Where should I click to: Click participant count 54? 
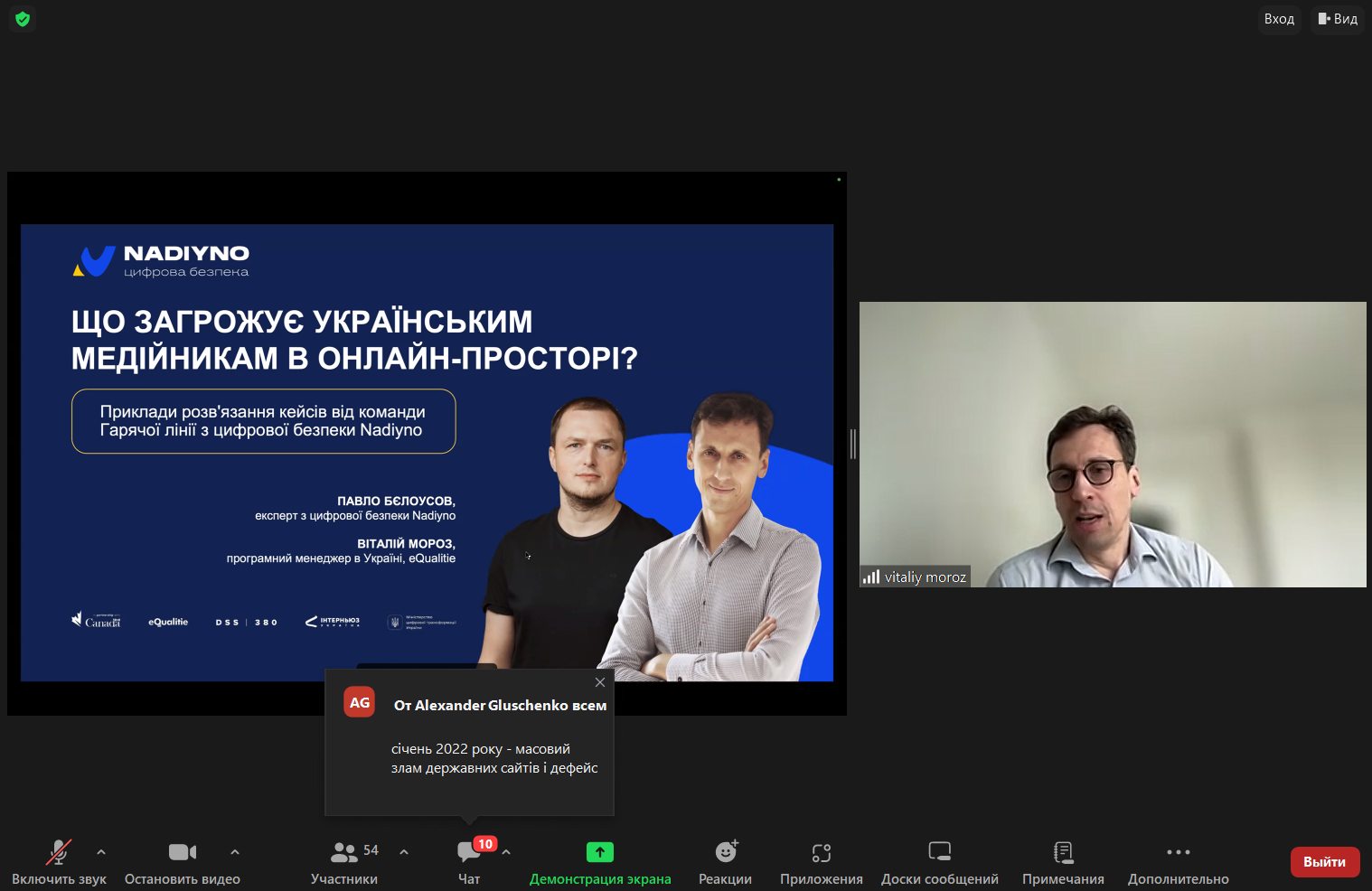pyautogui.click(x=371, y=850)
